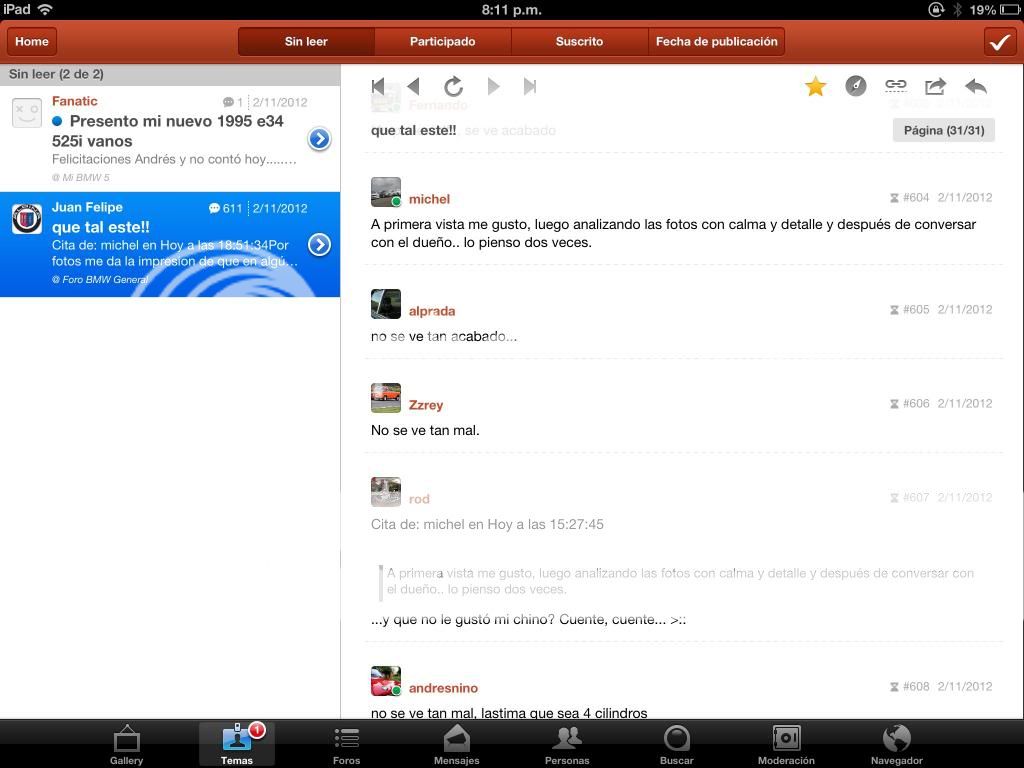Expand 'que tal este!!' thread chevron
The image size is (1024, 768).
(319, 244)
